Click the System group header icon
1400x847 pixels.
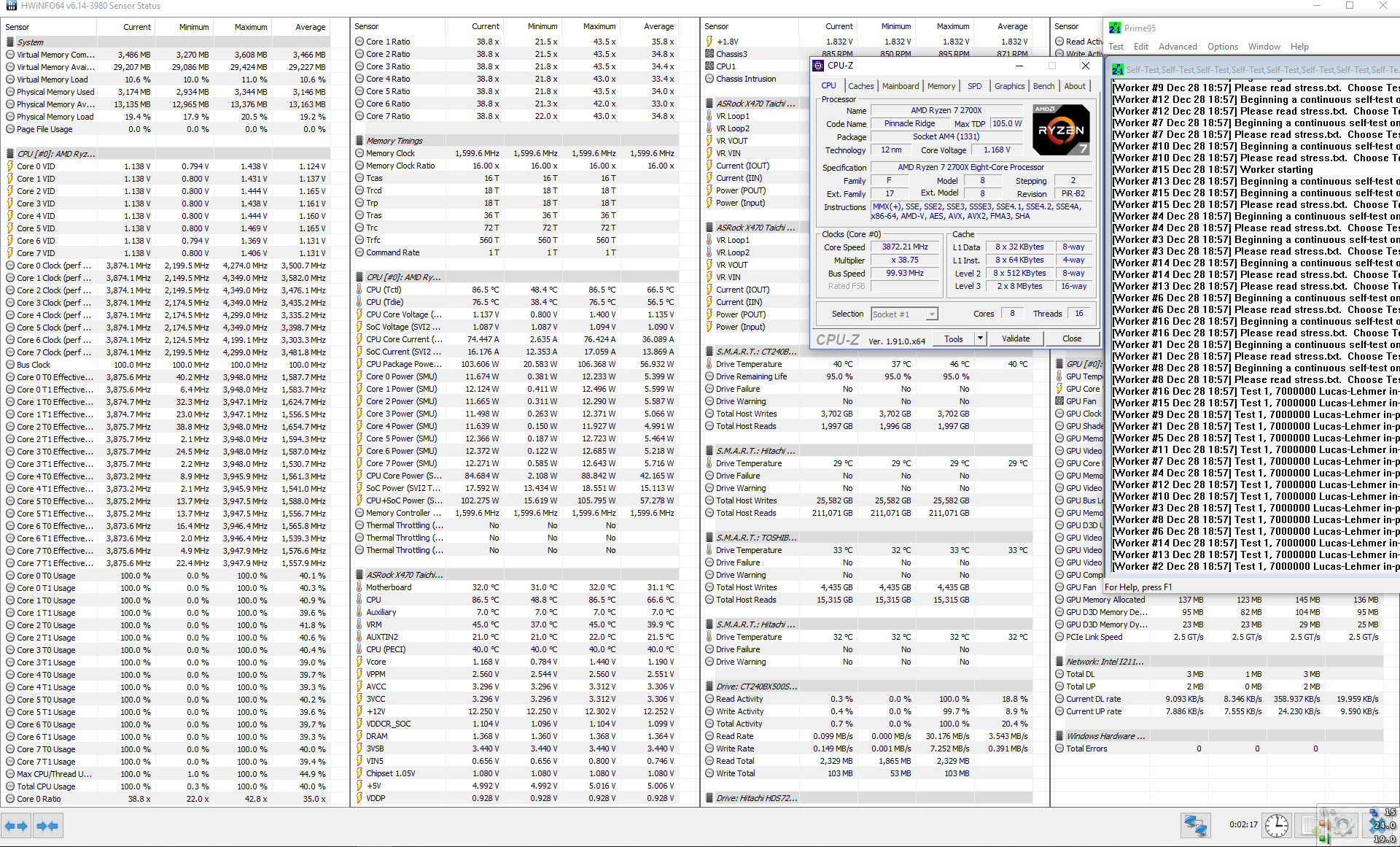click(x=10, y=42)
